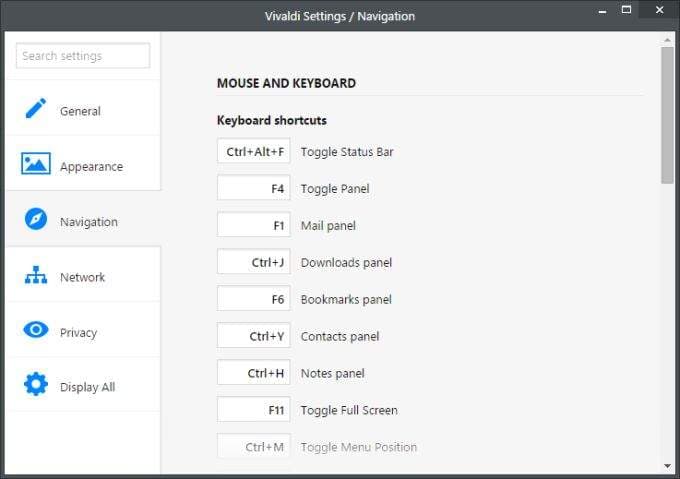Edit the Ctrl+Y shortcut for Contacts panel
680x479 pixels.
[254, 335]
